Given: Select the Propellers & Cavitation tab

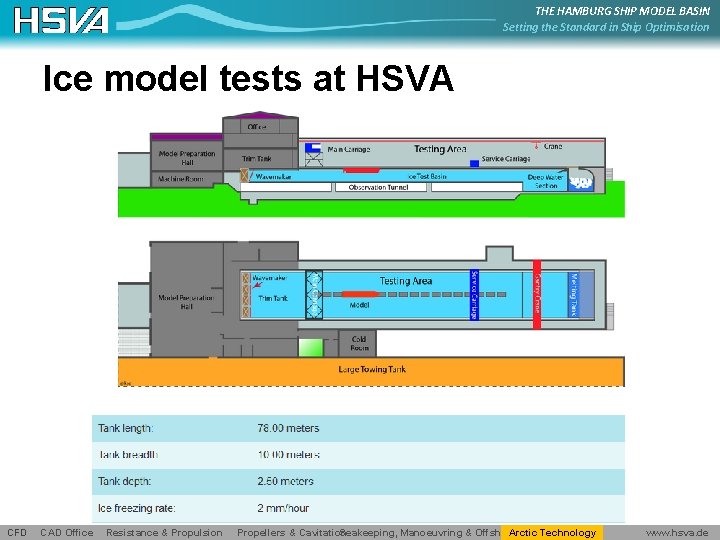Looking at the screenshot, I should (290, 533).
